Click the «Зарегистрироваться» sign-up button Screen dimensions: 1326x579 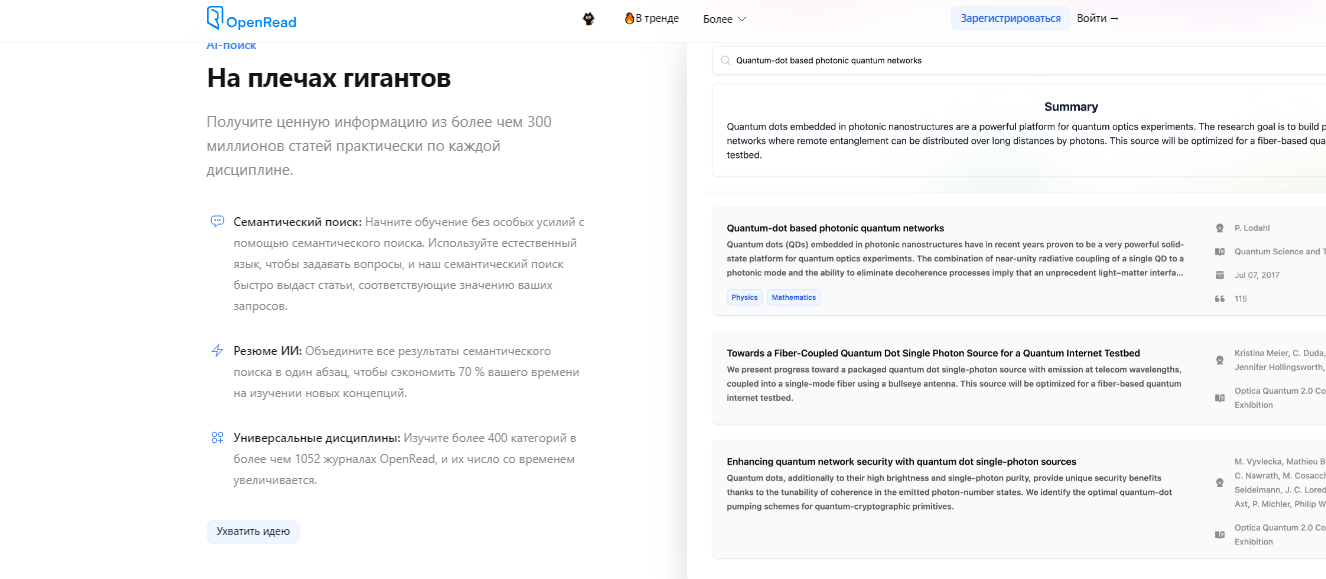(1011, 19)
